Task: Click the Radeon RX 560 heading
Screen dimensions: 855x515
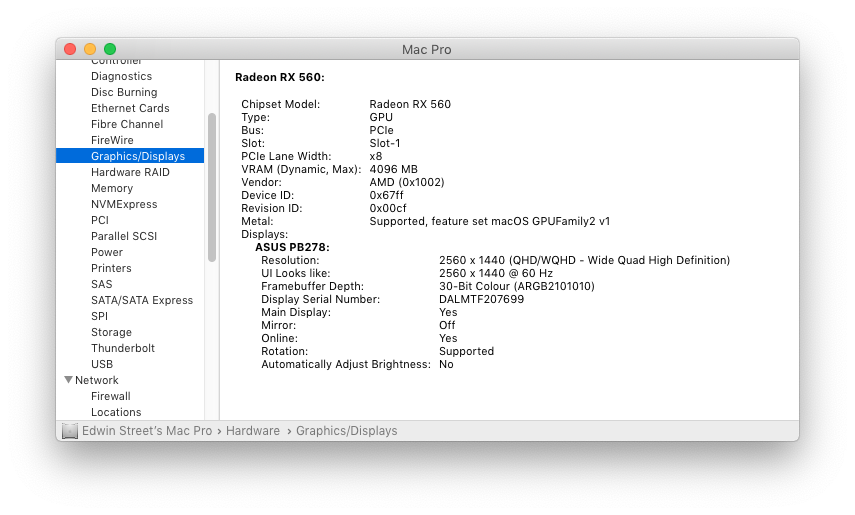Action: tap(280, 77)
